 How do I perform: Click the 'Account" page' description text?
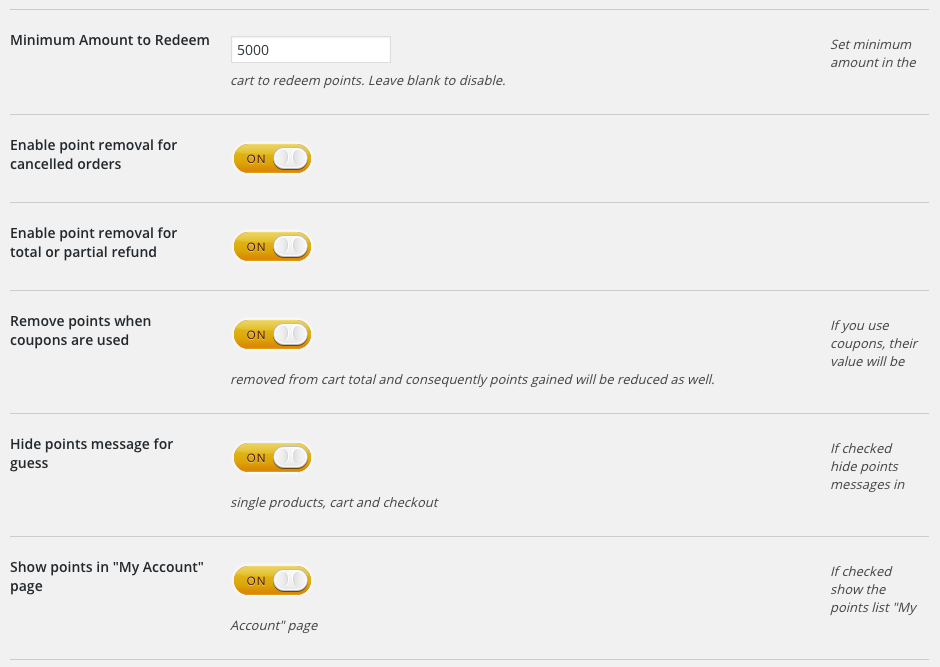click(x=273, y=626)
